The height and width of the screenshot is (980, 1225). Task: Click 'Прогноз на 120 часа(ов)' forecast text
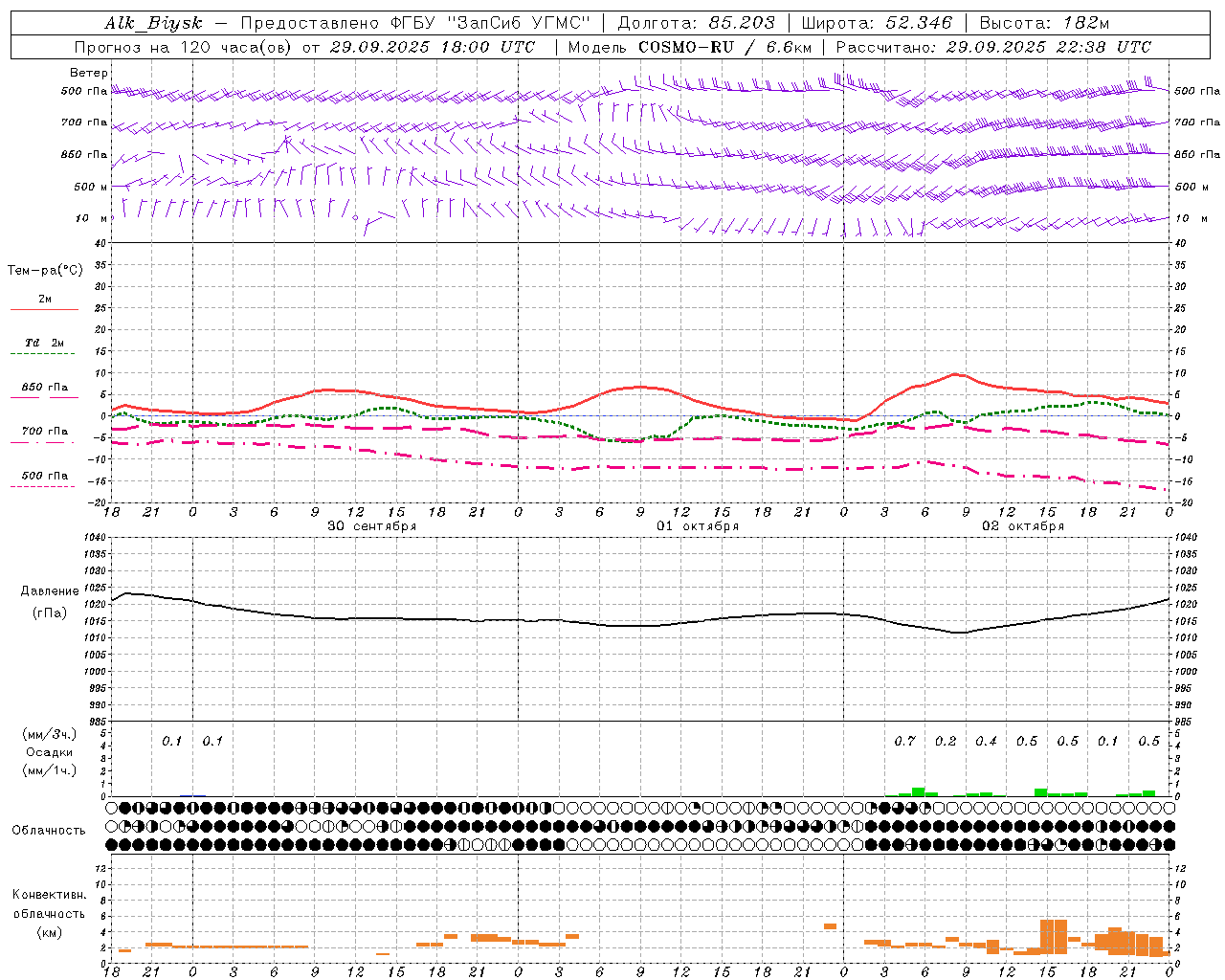pos(184,47)
